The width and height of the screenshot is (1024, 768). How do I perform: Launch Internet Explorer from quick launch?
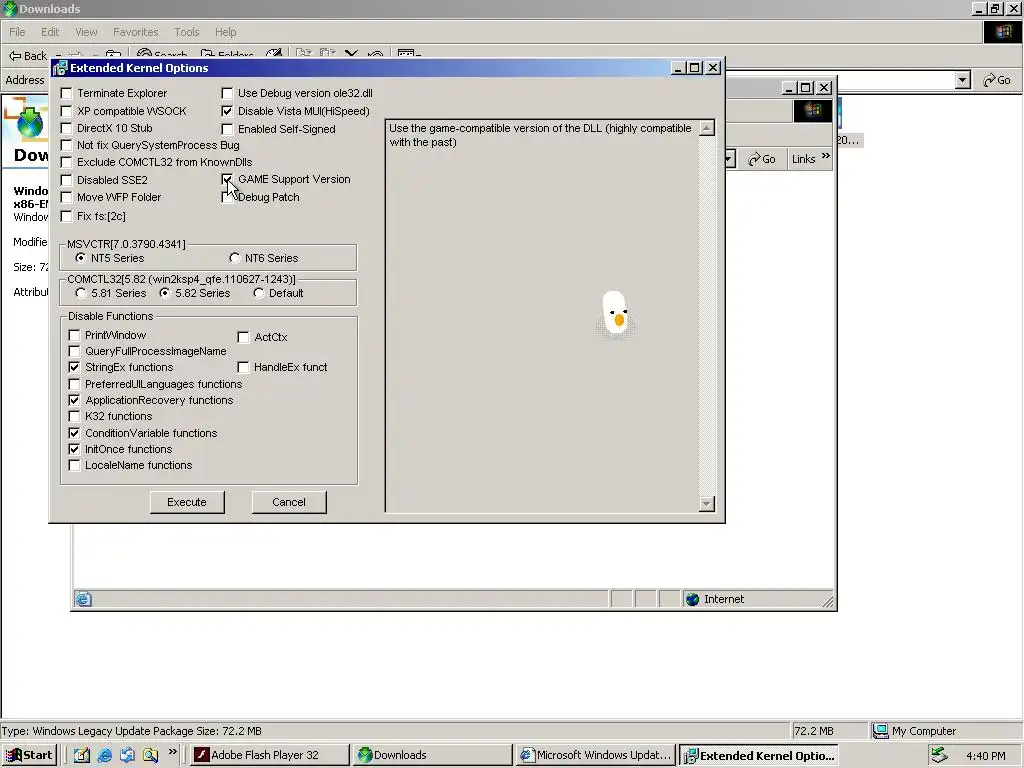(104, 755)
